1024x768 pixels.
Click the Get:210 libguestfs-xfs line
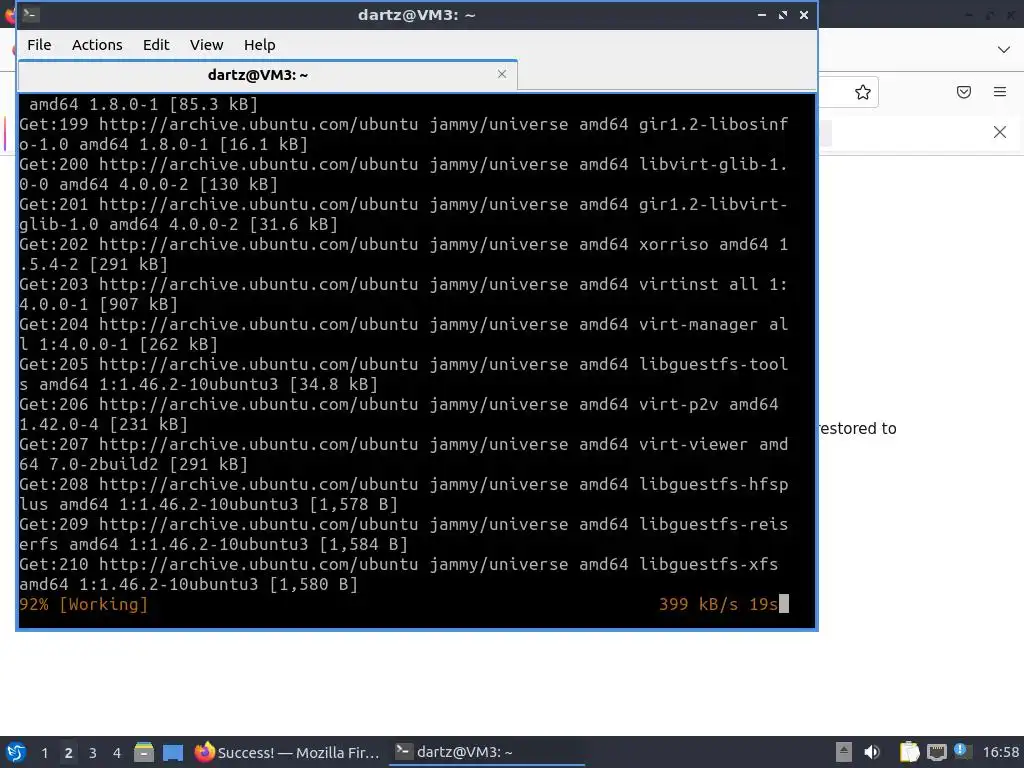pos(399,574)
